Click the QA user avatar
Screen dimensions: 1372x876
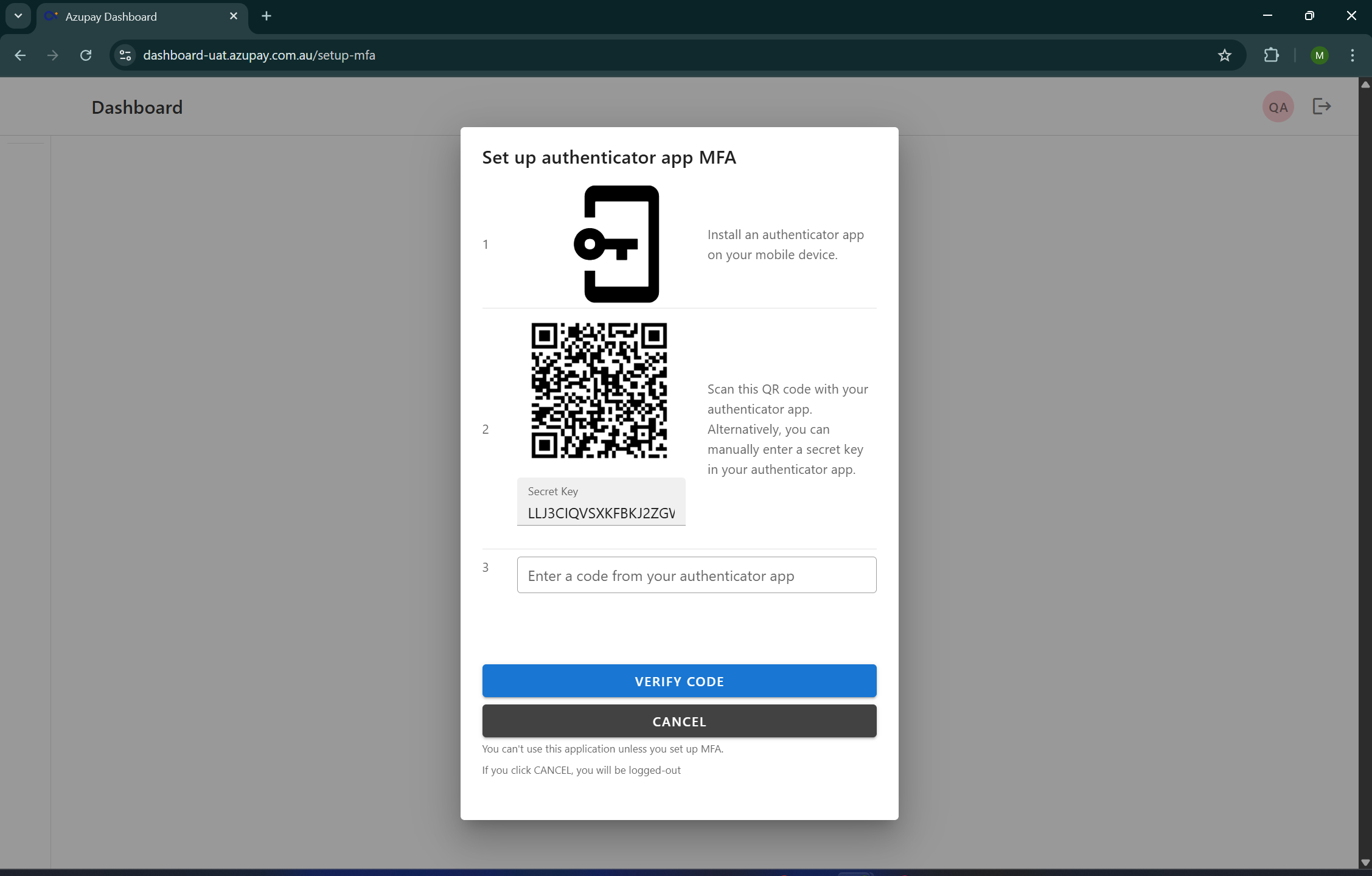click(1278, 107)
